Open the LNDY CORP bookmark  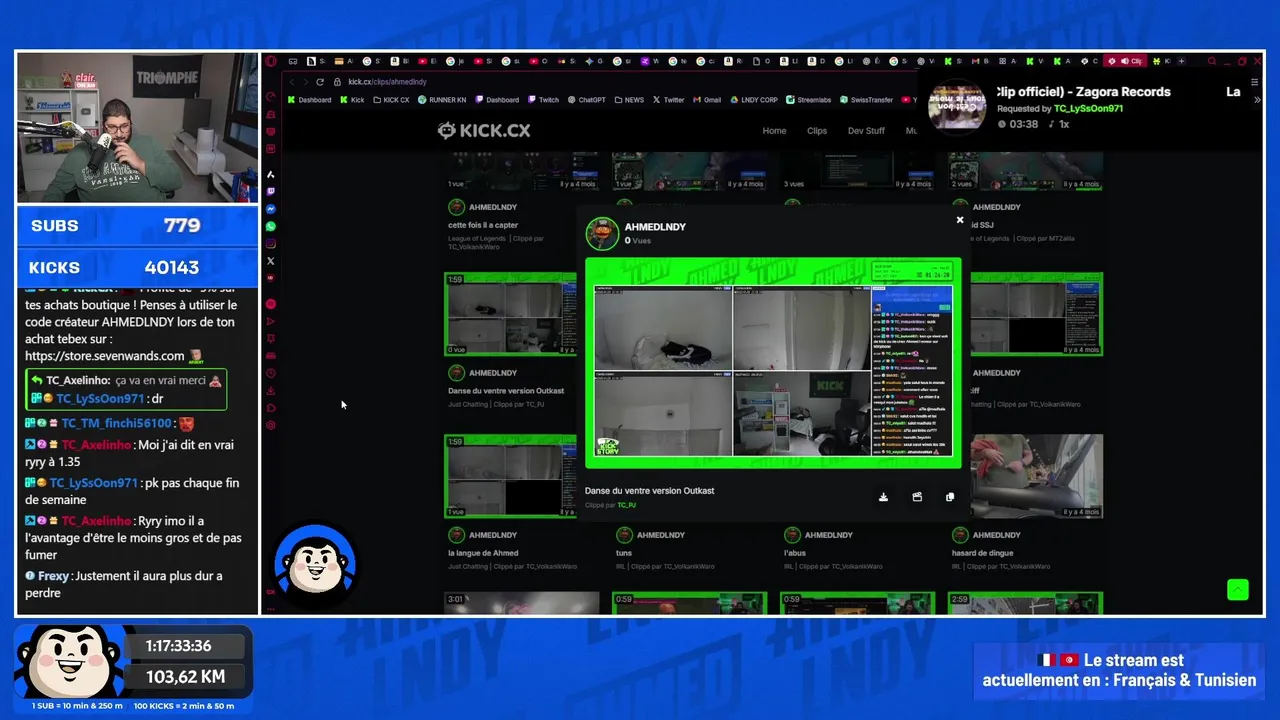pyautogui.click(x=754, y=100)
